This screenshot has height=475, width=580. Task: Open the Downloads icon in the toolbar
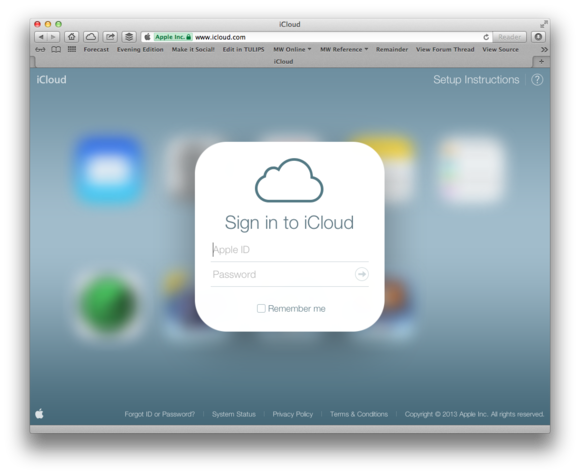[x=538, y=37]
